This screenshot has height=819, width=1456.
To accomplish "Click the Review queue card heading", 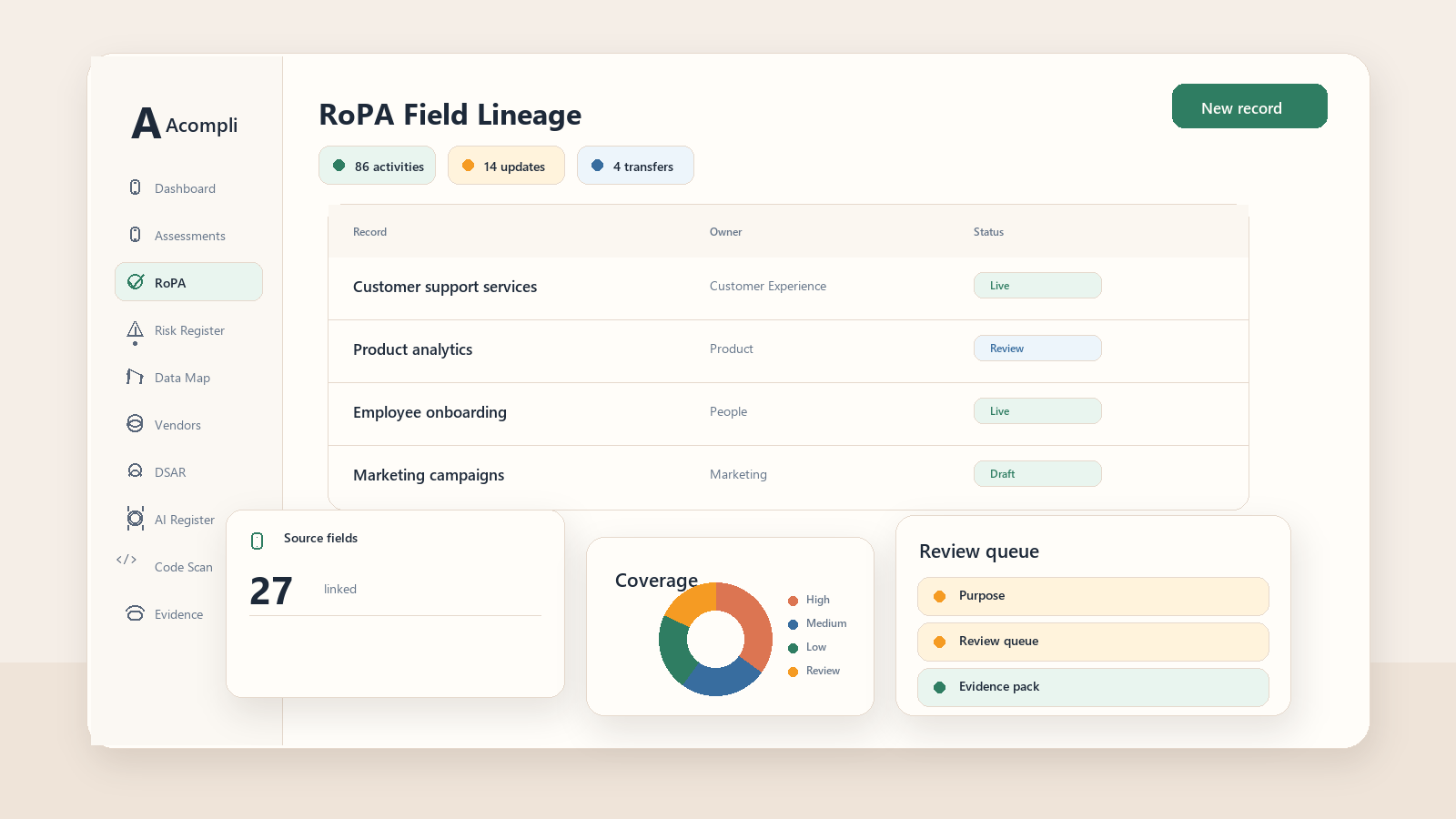I will [x=979, y=551].
